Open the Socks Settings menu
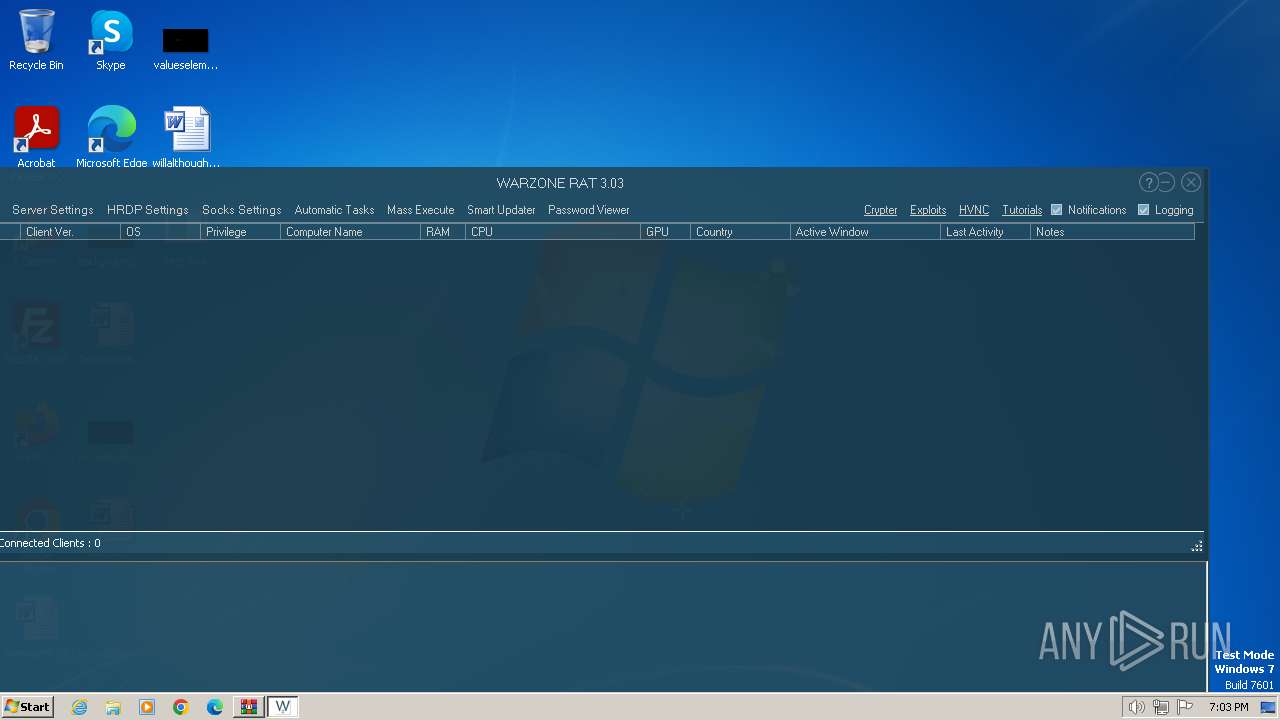Image resolution: width=1280 pixels, height=720 pixels. [x=242, y=210]
